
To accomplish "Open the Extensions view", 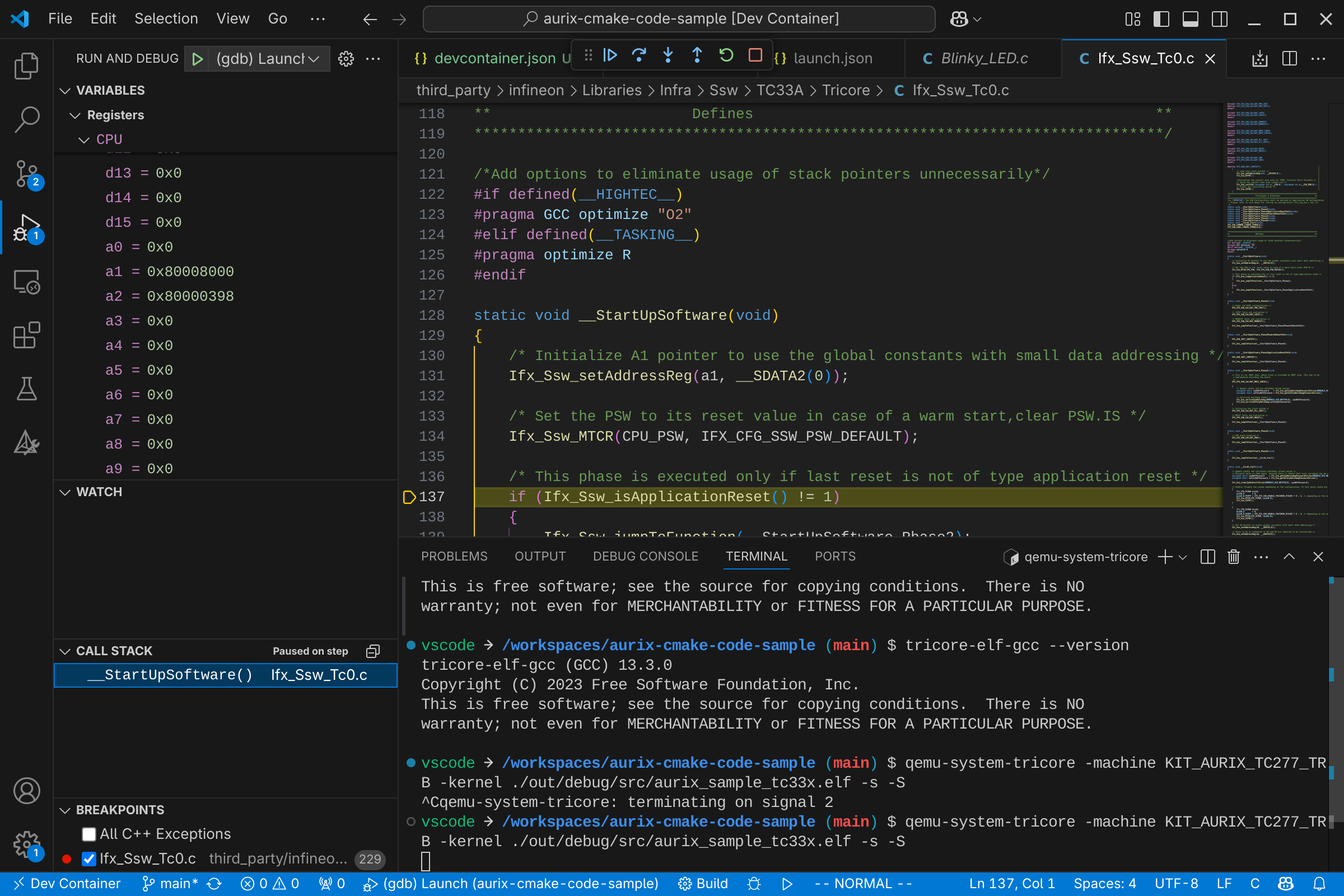I will (x=26, y=335).
